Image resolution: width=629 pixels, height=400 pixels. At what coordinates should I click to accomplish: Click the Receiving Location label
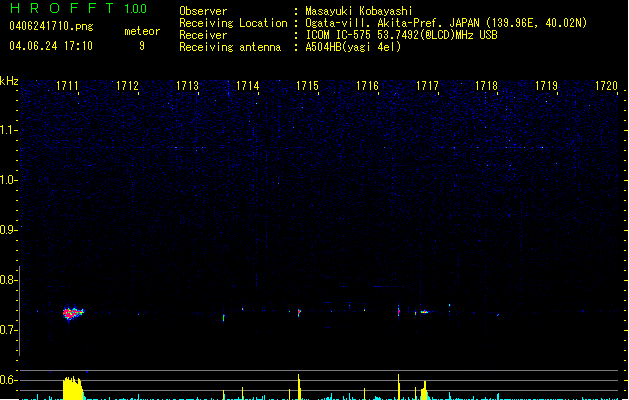[x=233, y=23]
